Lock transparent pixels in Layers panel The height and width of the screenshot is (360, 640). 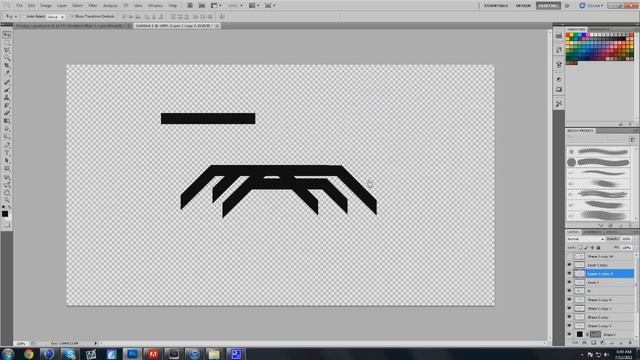[x=580, y=247]
